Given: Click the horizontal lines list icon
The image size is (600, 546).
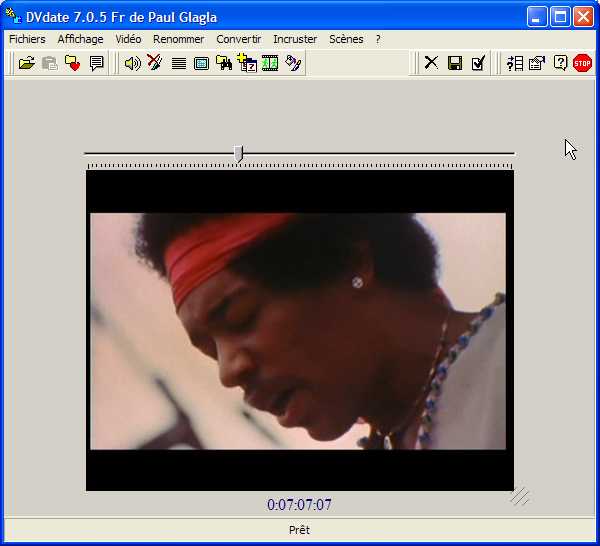Looking at the screenshot, I should (x=179, y=63).
